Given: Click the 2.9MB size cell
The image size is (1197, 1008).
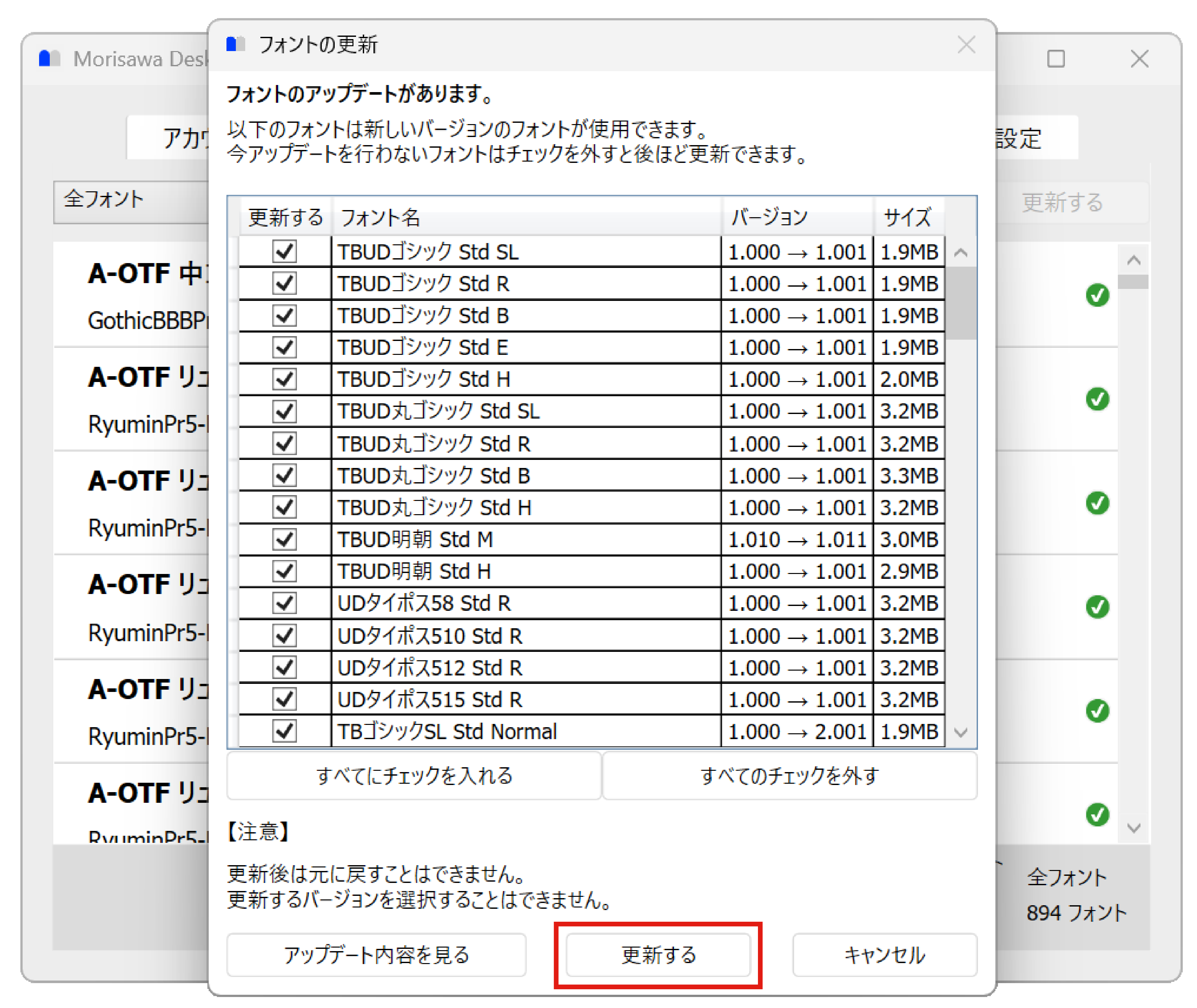Looking at the screenshot, I should 909,571.
